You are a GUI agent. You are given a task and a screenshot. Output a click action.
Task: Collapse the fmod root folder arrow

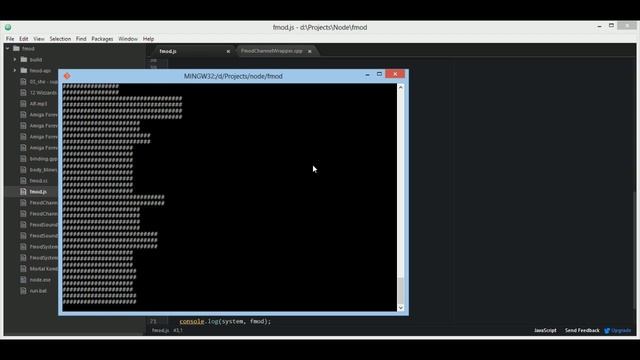(x=7, y=49)
